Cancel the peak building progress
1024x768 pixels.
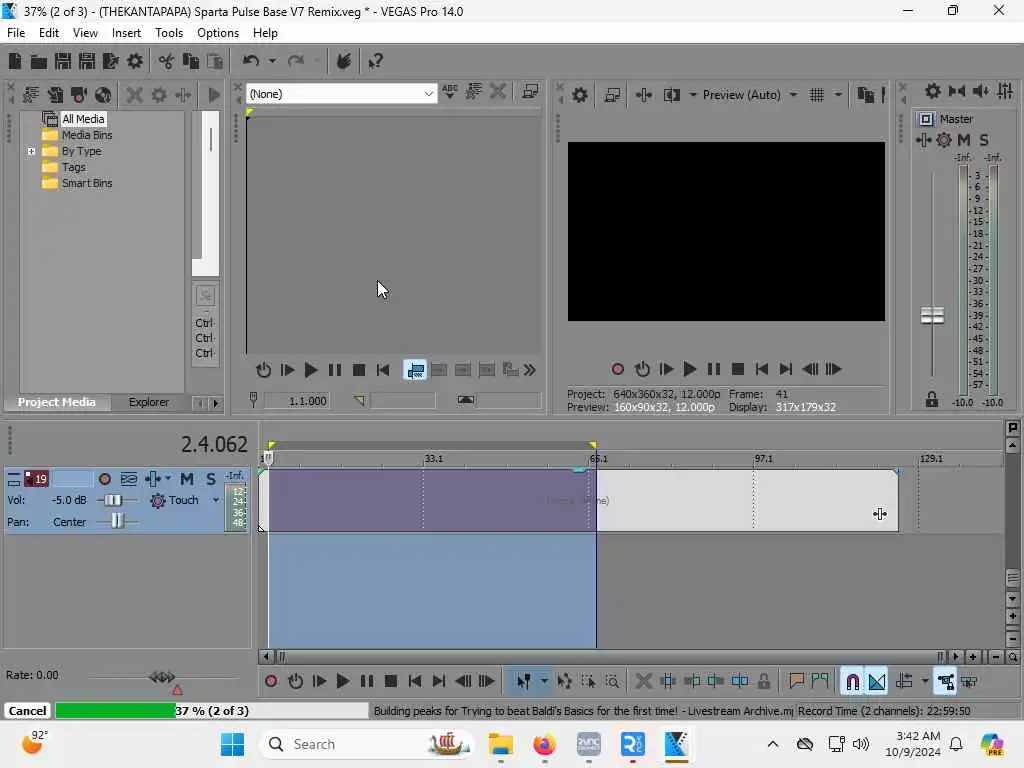[27, 711]
